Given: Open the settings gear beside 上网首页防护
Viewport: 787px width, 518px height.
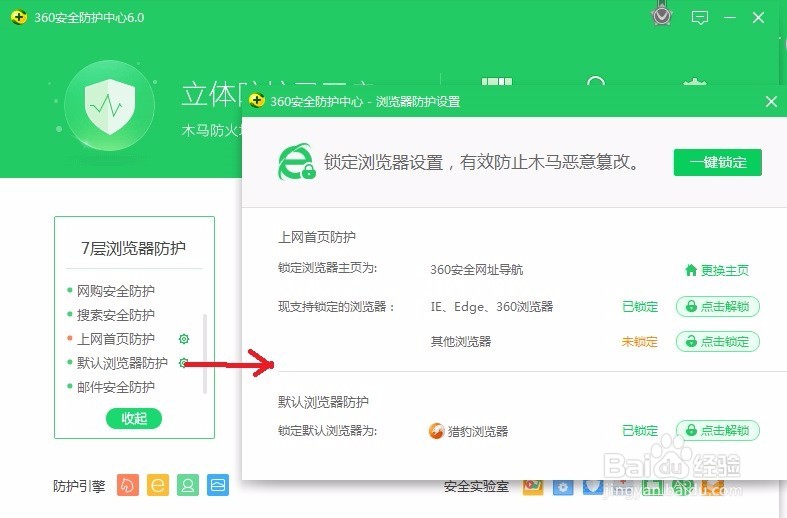Looking at the screenshot, I should click(184, 339).
